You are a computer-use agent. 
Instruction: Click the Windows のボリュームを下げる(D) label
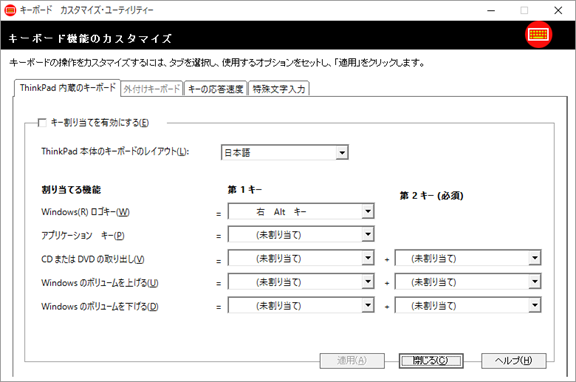[x=100, y=306]
